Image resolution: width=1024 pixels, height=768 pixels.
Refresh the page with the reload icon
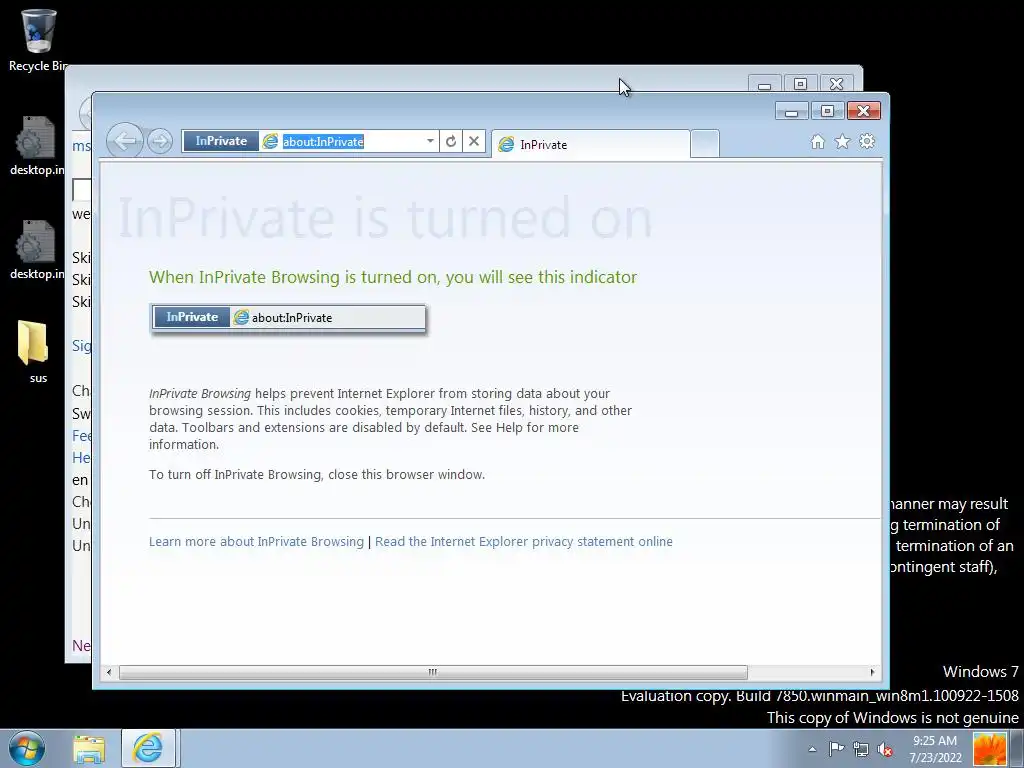pyautogui.click(x=451, y=141)
